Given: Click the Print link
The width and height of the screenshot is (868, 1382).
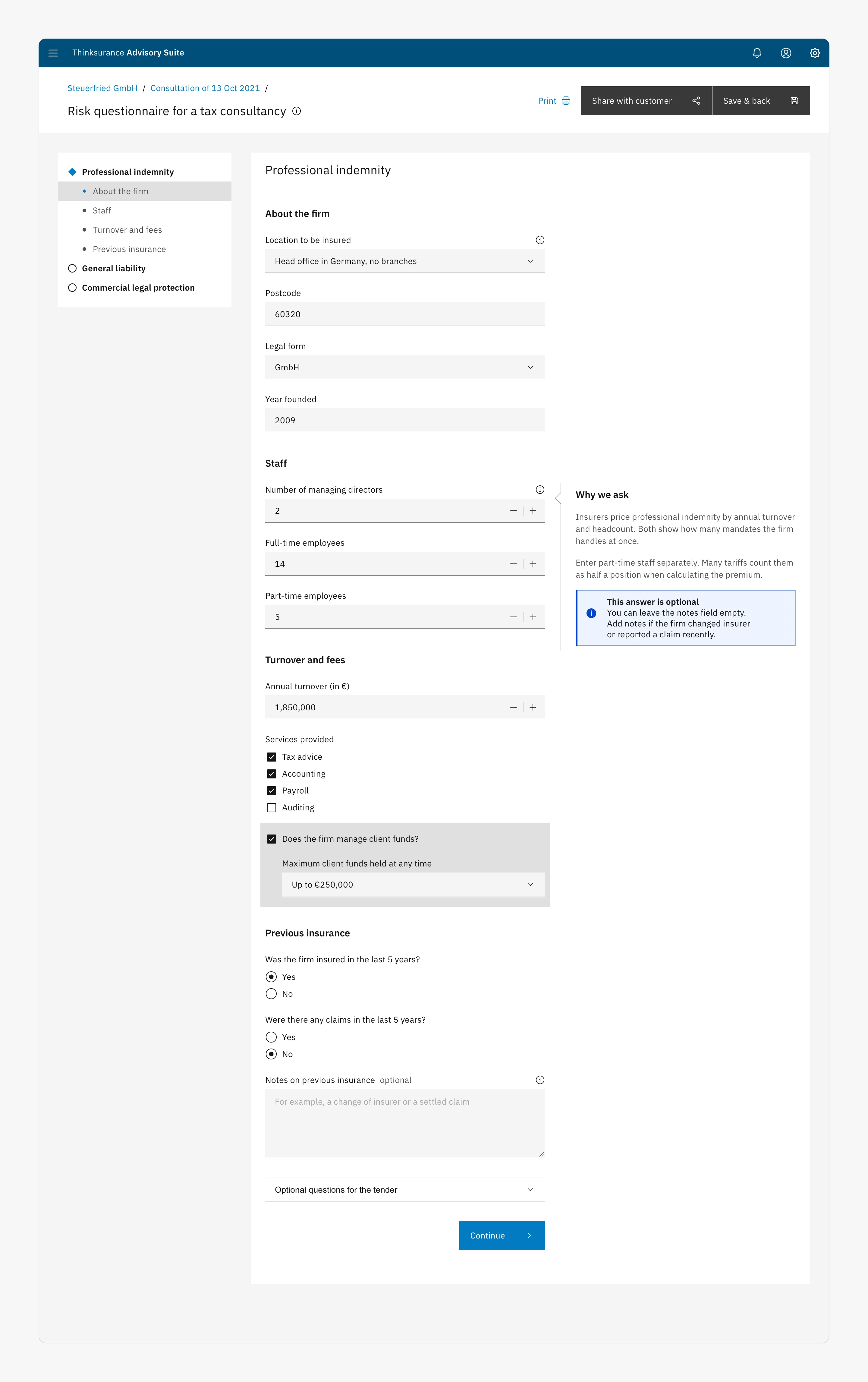Looking at the screenshot, I should [x=554, y=101].
